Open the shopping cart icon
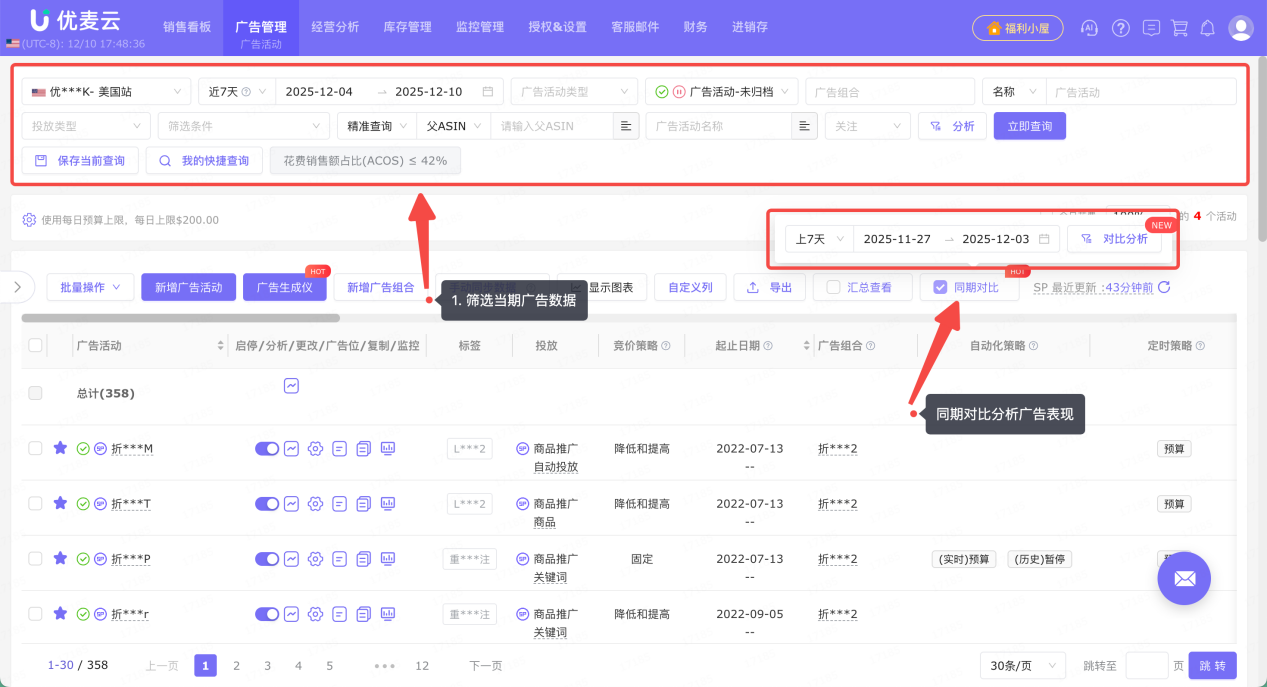 click(x=1180, y=27)
